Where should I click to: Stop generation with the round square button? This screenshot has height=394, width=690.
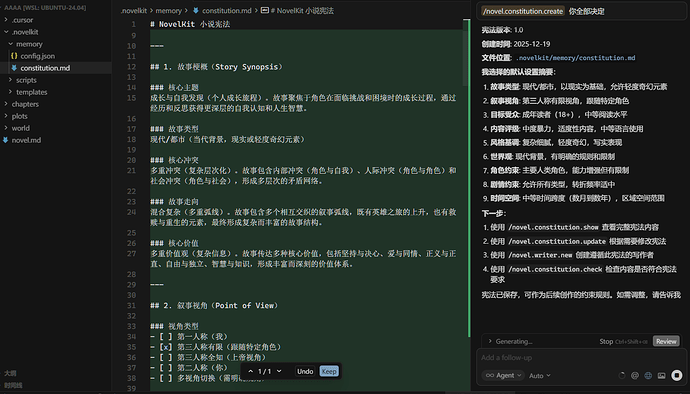(677, 375)
